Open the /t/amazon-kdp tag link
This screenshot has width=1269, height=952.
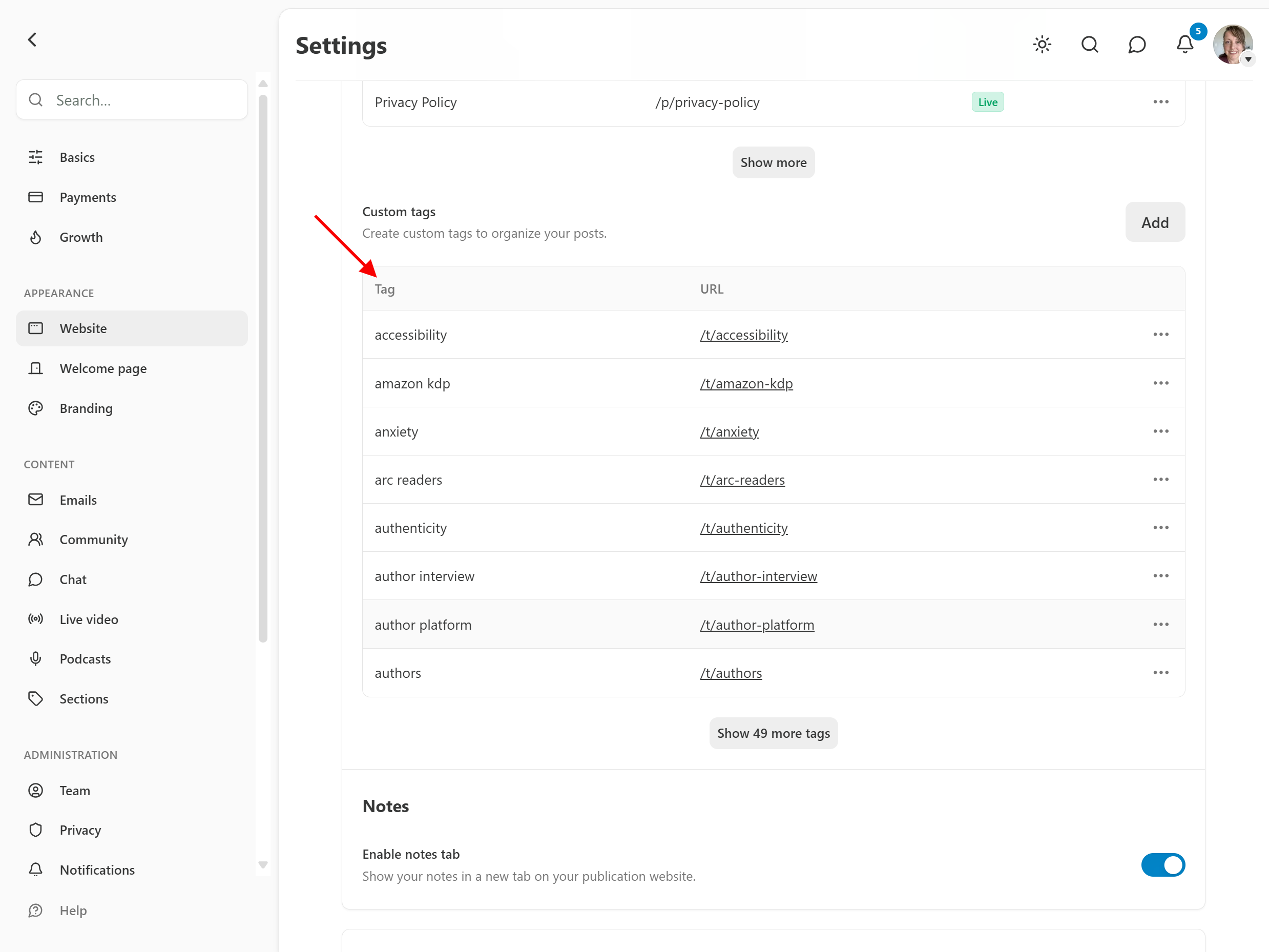coord(746,383)
